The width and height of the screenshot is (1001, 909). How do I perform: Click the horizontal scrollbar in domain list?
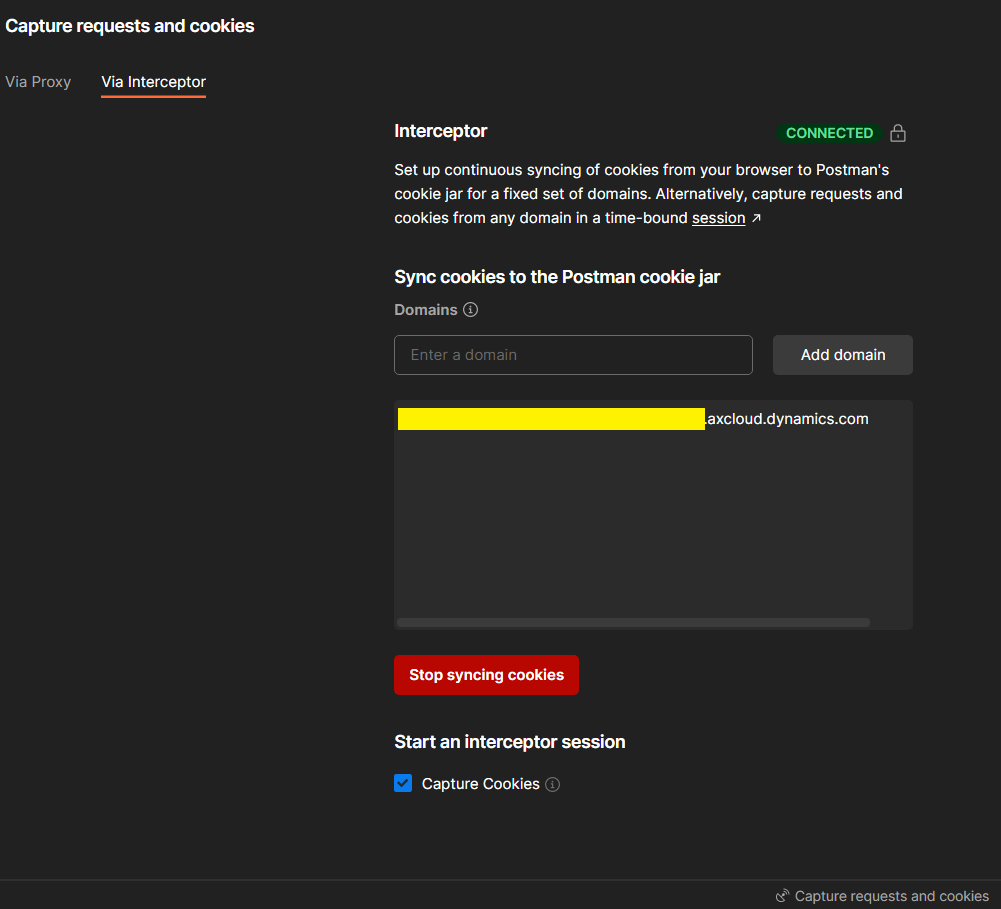[633, 622]
